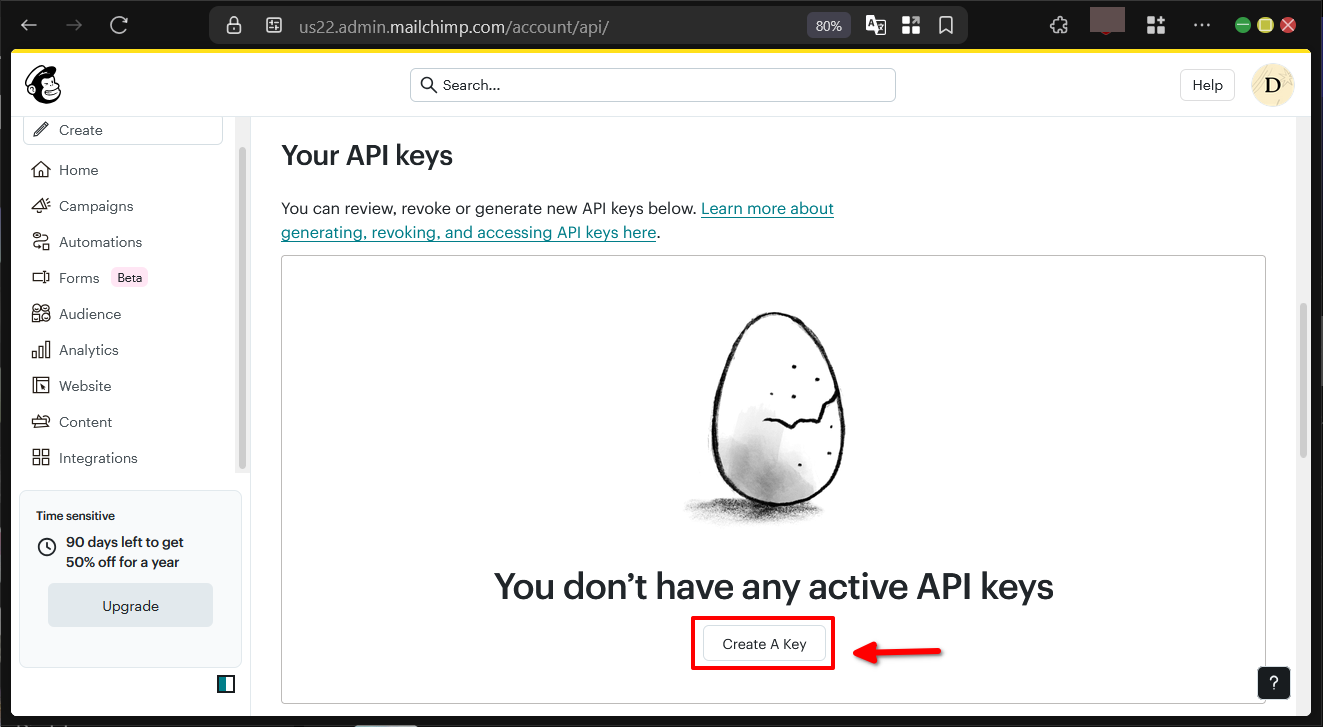
Task: Click inside the Search field
Action: tap(652, 85)
